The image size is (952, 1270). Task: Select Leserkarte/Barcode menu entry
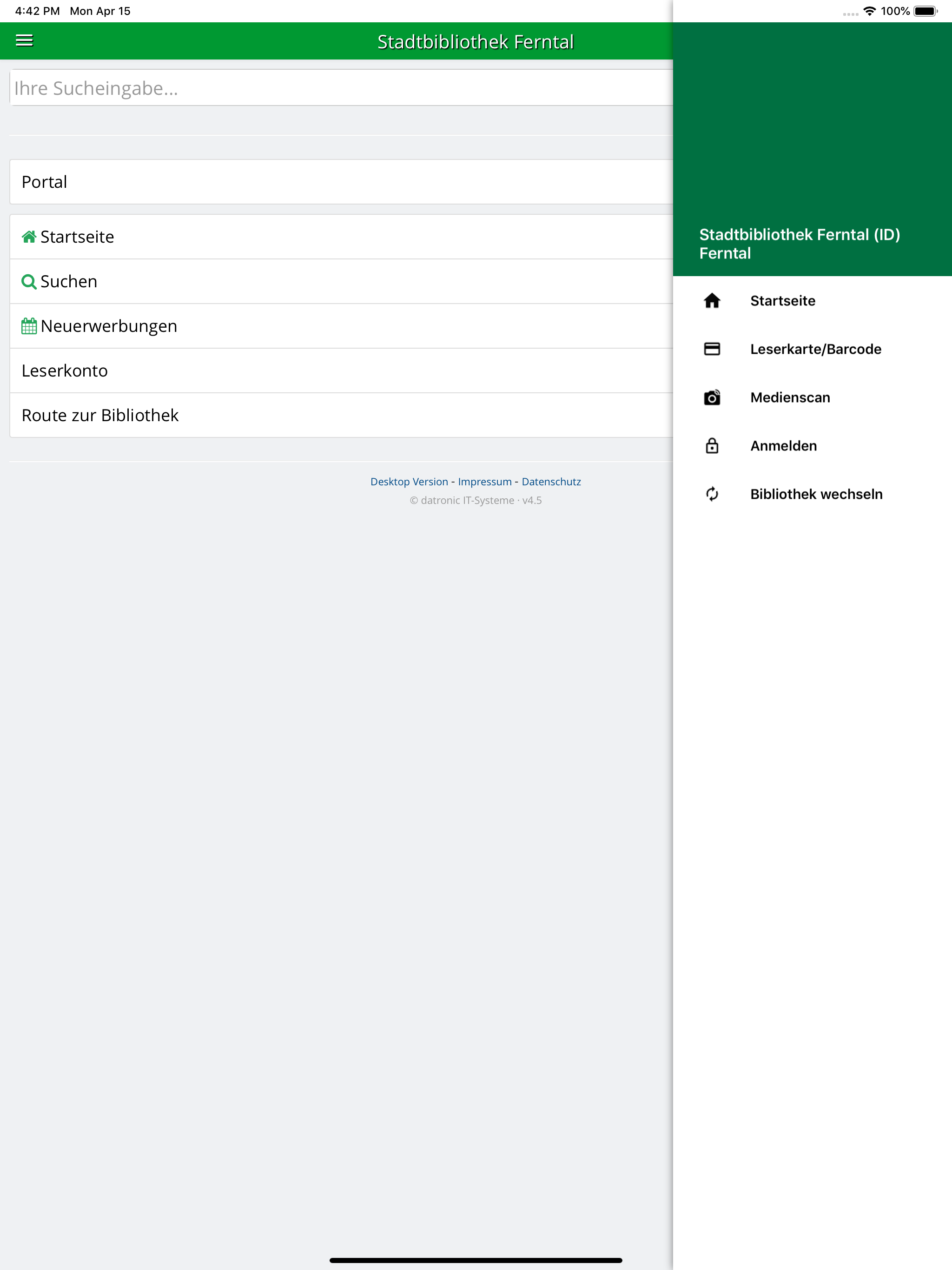[x=815, y=349]
